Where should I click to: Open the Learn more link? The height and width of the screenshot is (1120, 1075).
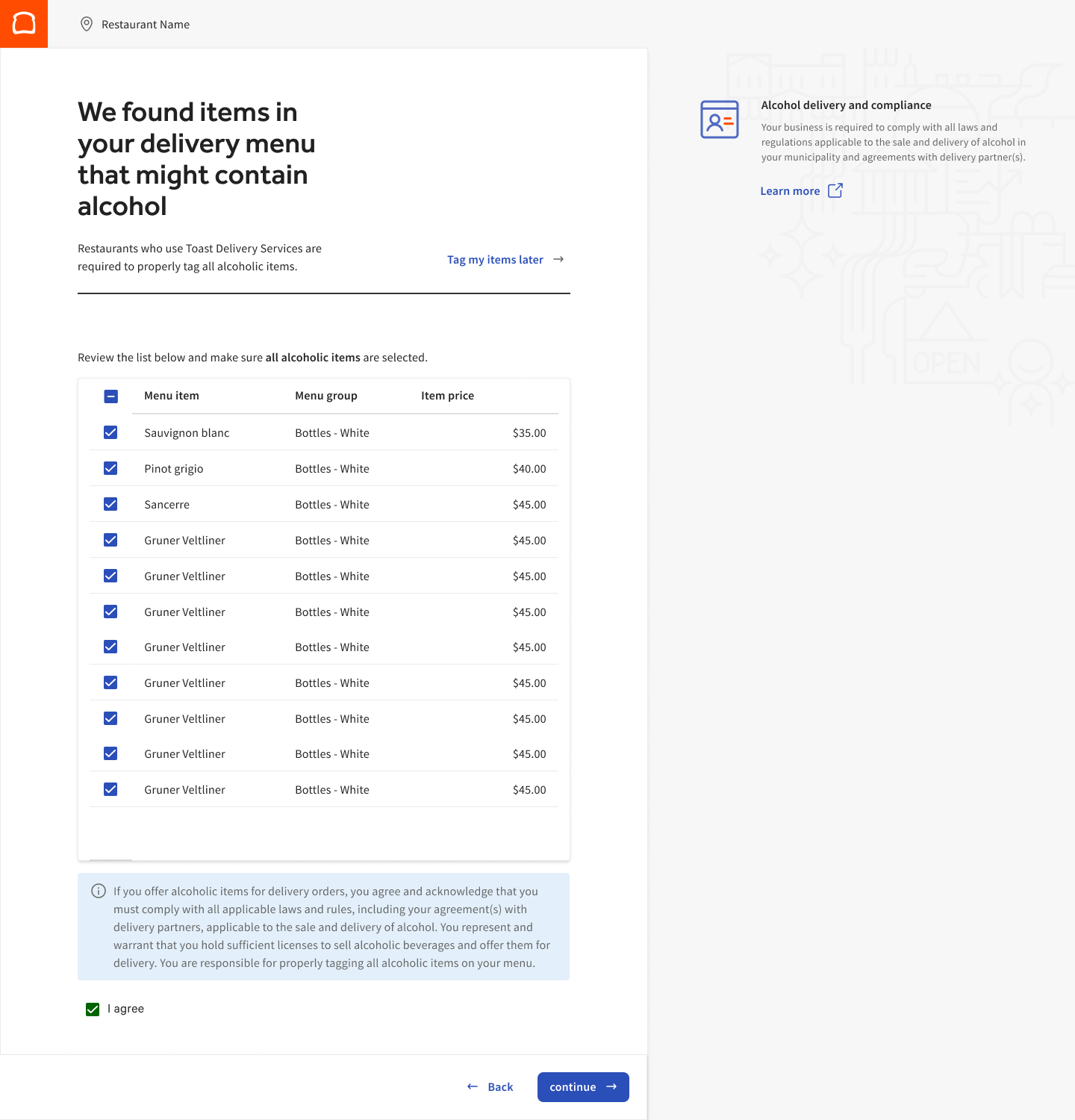point(790,191)
